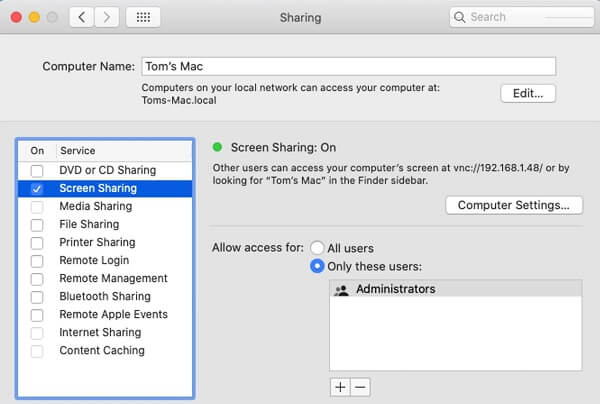Select the Administrators group entry
The width and height of the screenshot is (600, 404).
point(398,289)
